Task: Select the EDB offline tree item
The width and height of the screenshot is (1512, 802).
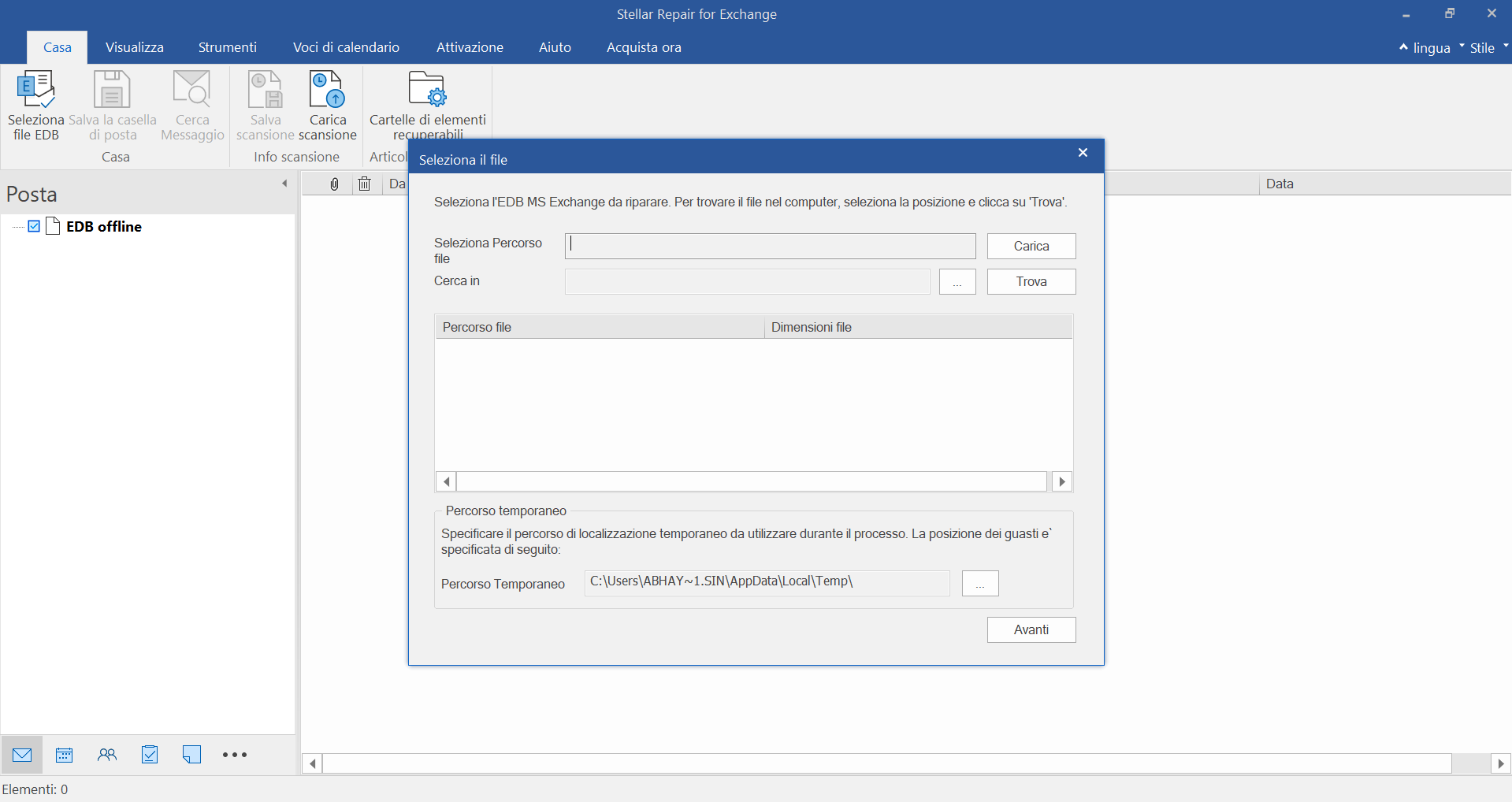Action: 104,226
